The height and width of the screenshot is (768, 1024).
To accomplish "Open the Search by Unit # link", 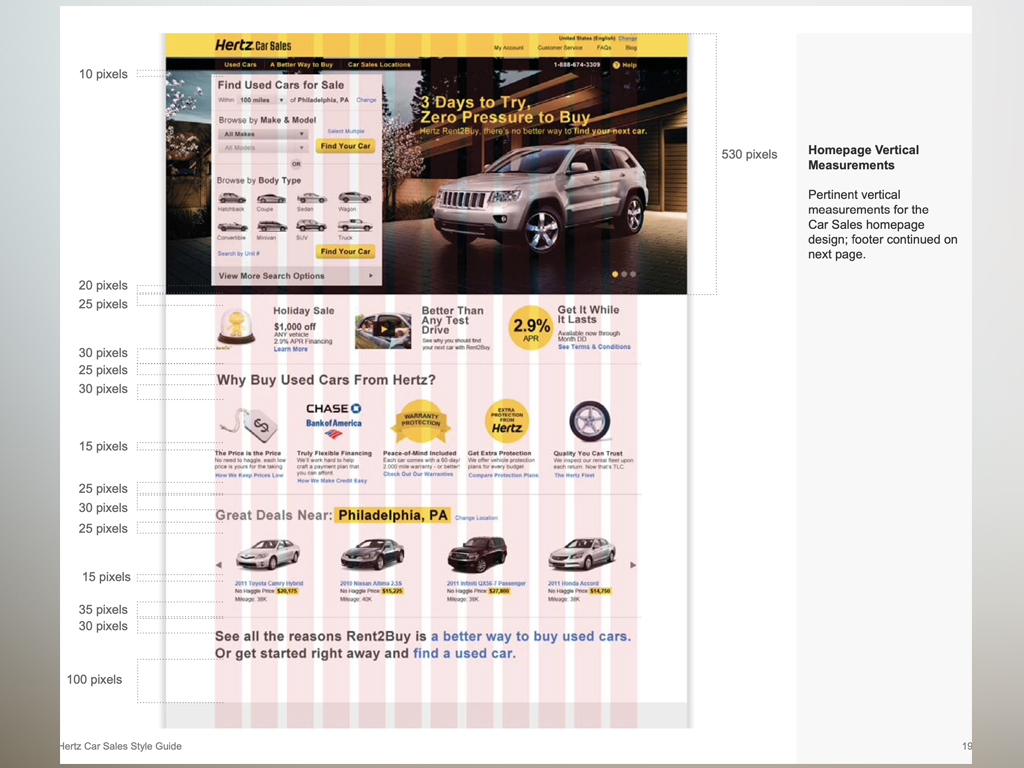I will [x=238, y=254].
